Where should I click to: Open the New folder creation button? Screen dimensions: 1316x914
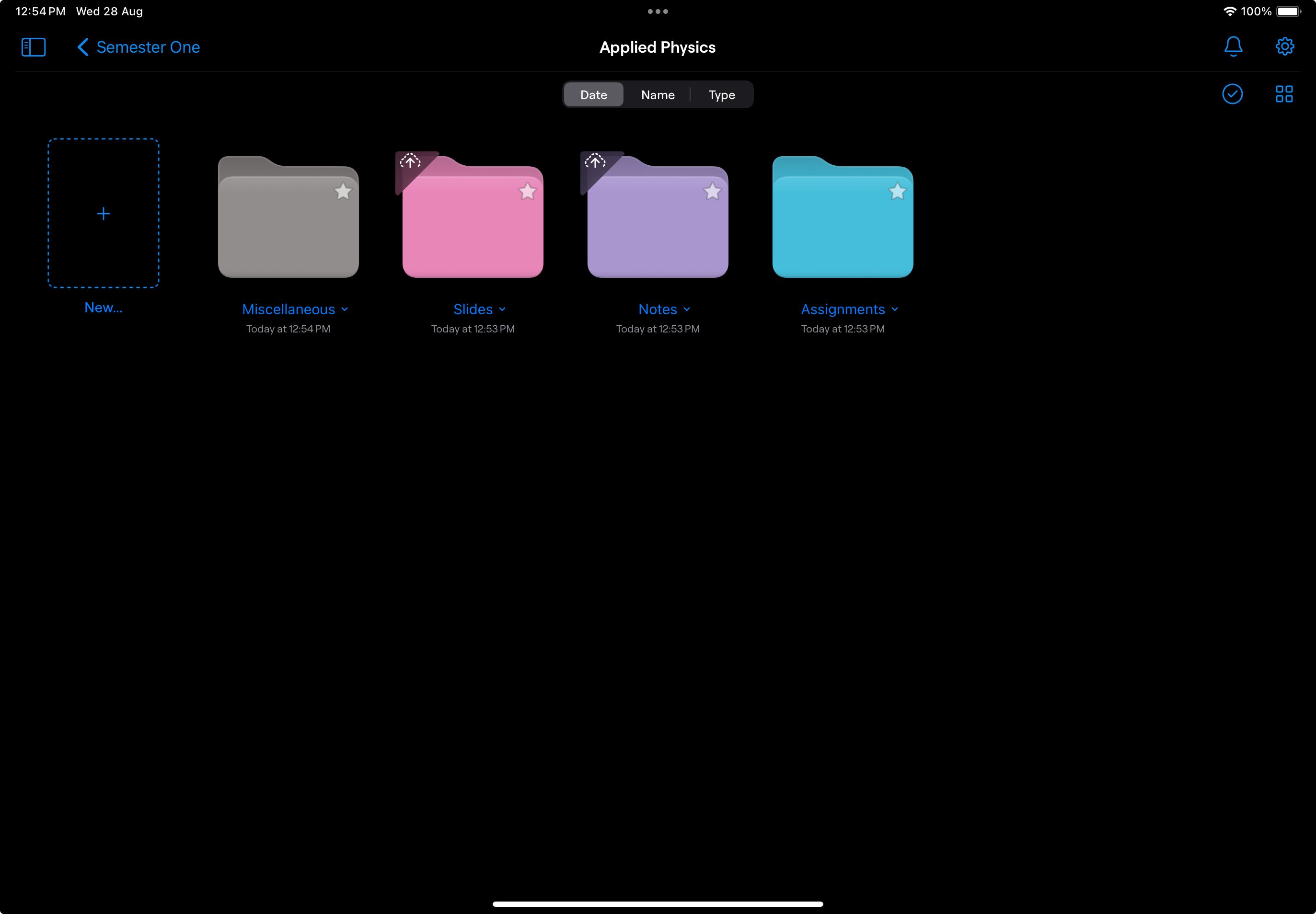[x=102, y=214]
